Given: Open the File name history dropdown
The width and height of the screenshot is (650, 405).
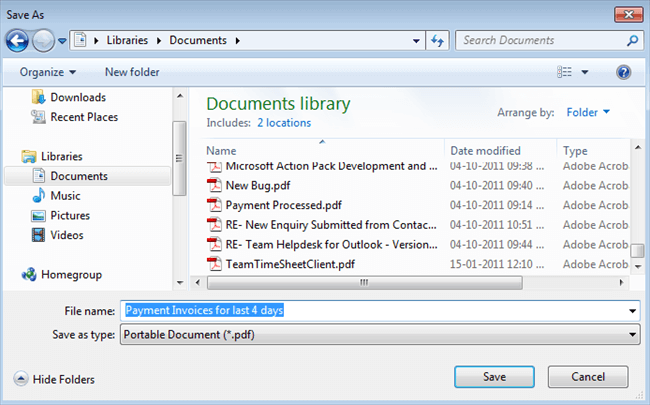Looking at the screenshot, I should click(633, 311).
